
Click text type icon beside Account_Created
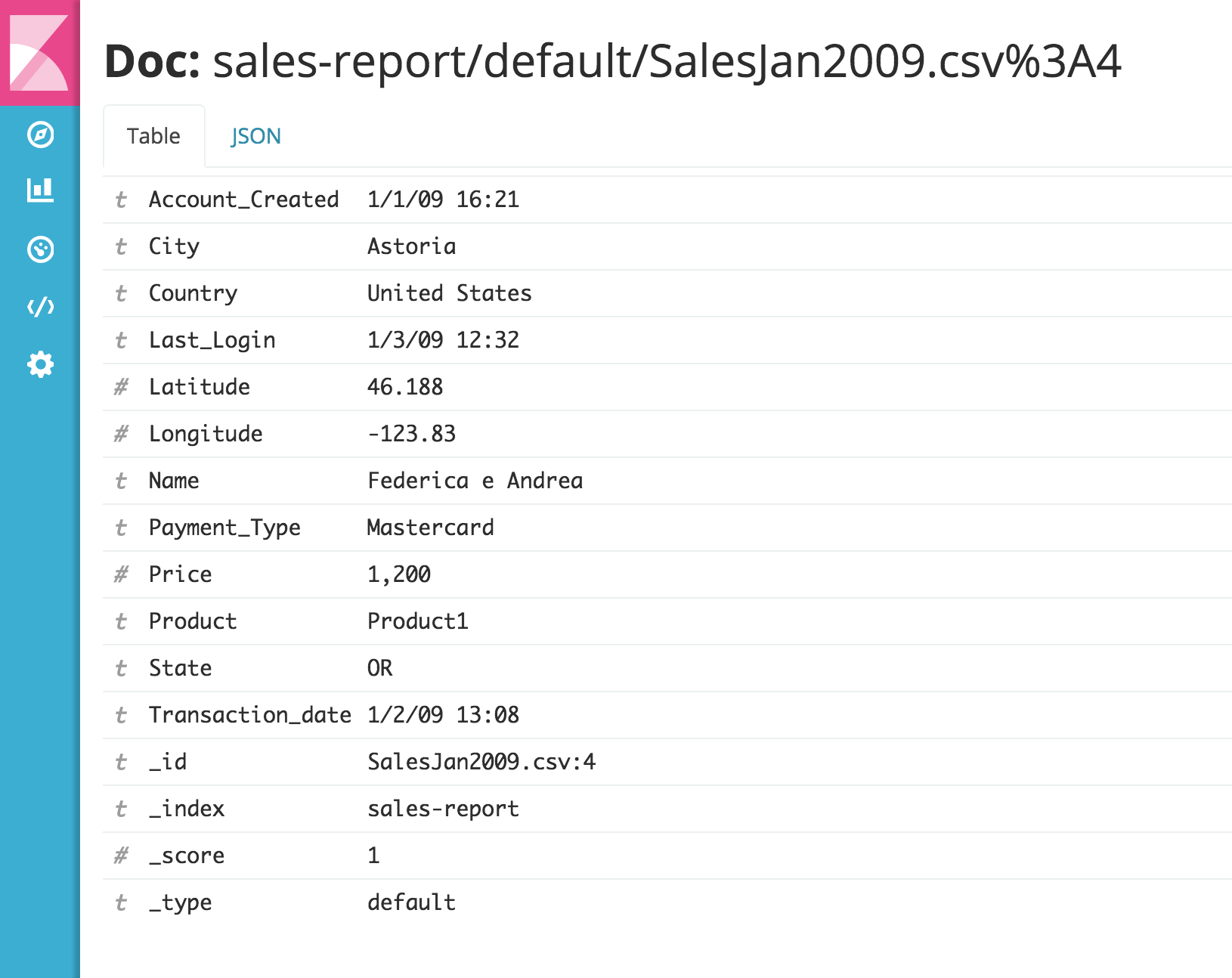[x=121, y=200]
